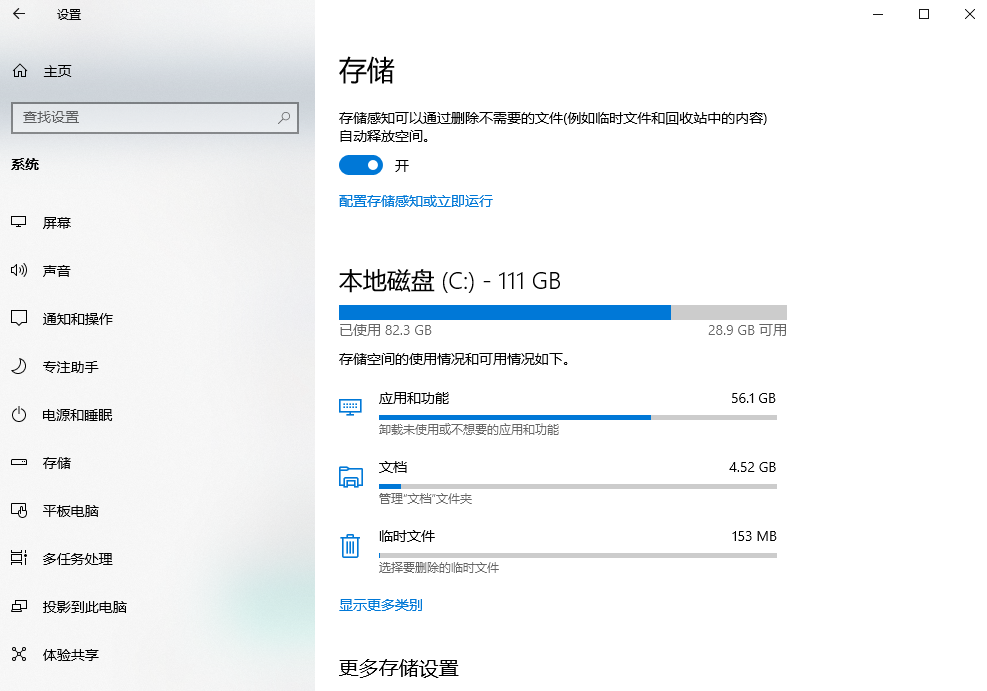Click the C: drive usage bar
This screenshot has width=987, height=691.
(x=563, y=312)
